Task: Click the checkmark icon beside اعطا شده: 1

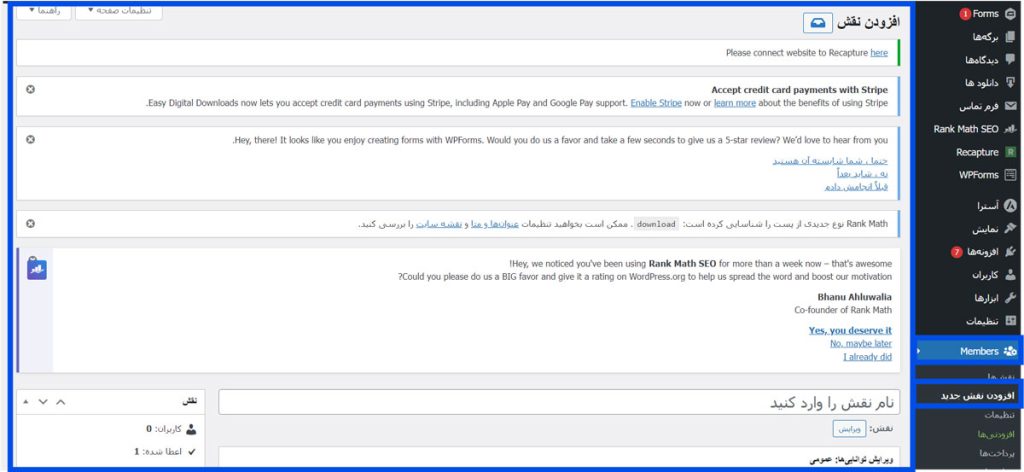Action: [191, 451]
